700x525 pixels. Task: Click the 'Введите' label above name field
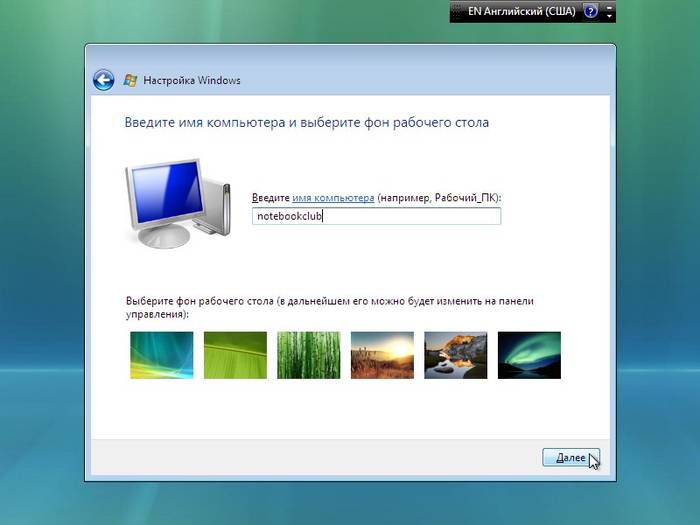pyautogui.click(x=270, y=198)
